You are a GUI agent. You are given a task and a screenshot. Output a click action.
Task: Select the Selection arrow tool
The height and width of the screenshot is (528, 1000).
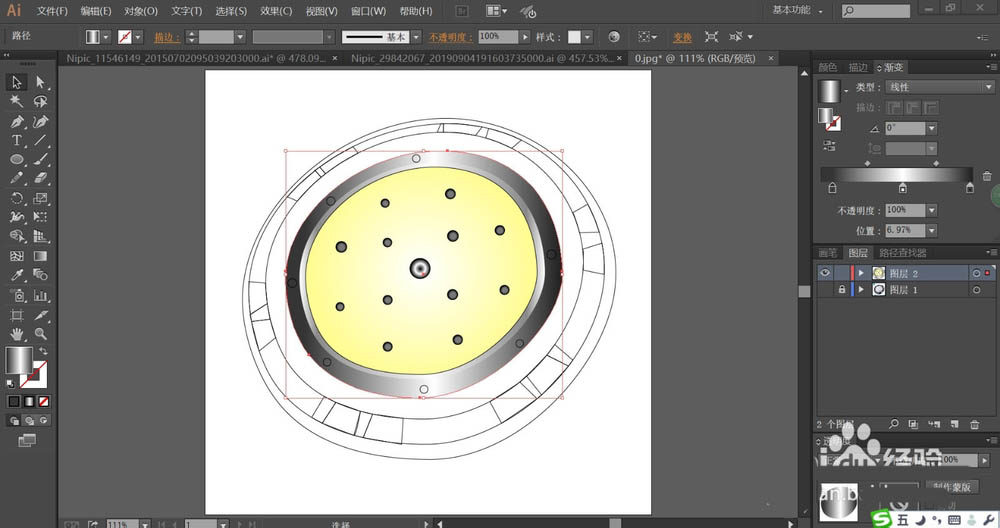pos(17,82)
